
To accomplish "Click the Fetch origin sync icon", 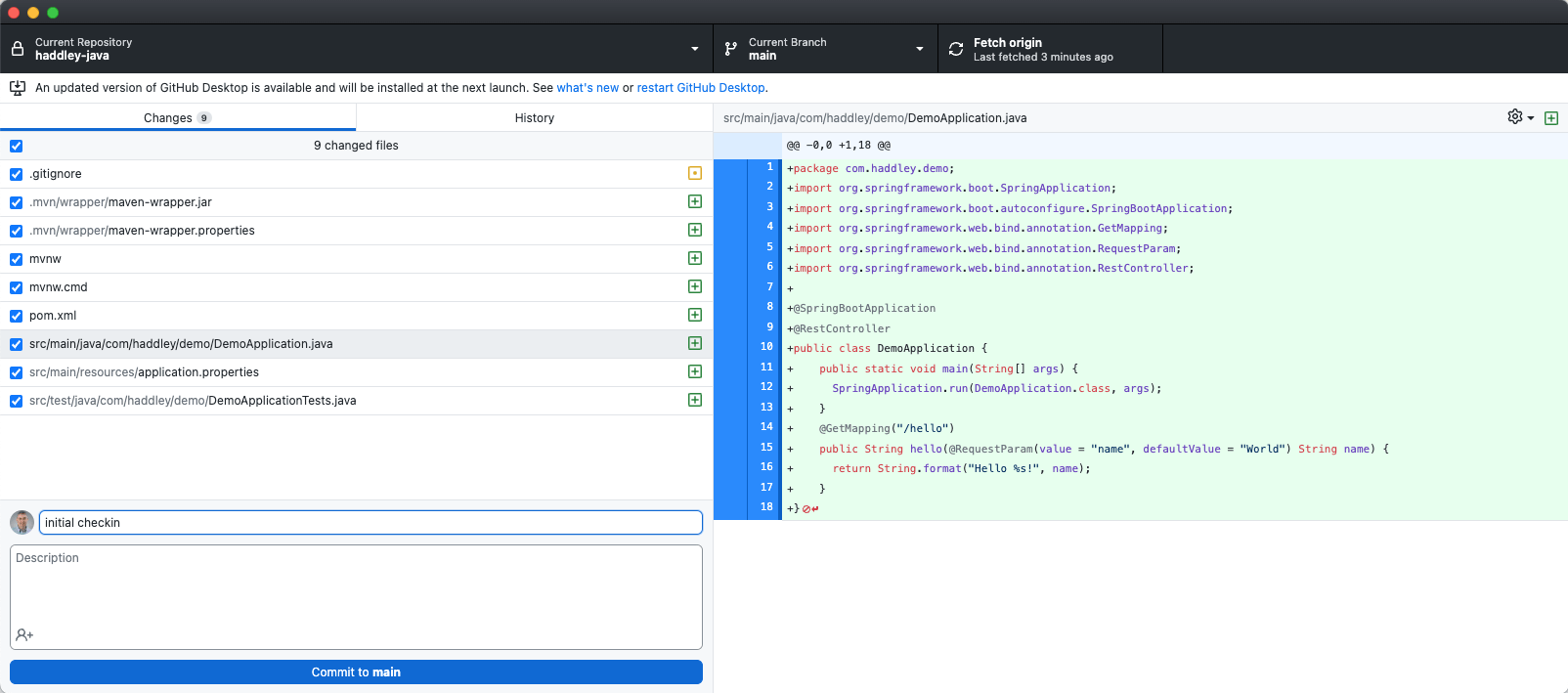I will click(956, 49).
